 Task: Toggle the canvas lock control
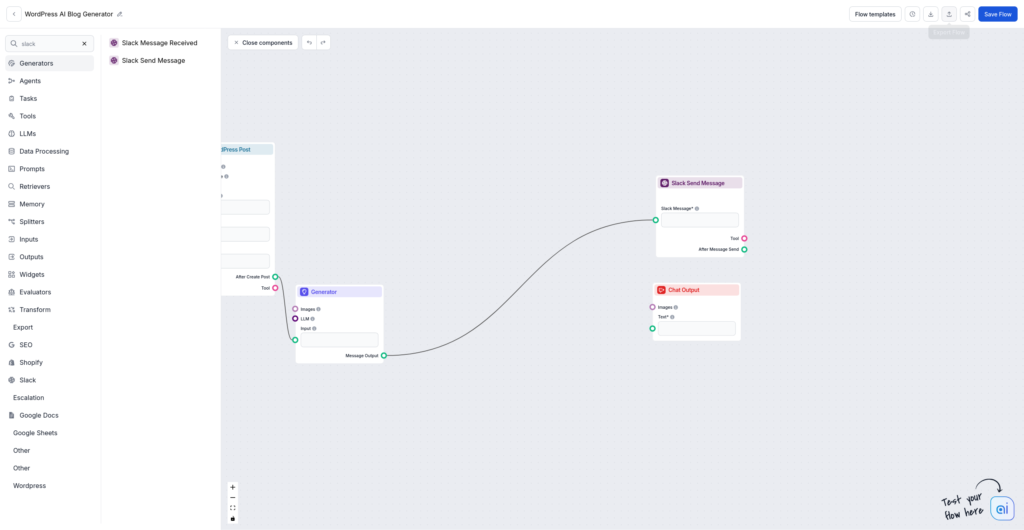233,518
